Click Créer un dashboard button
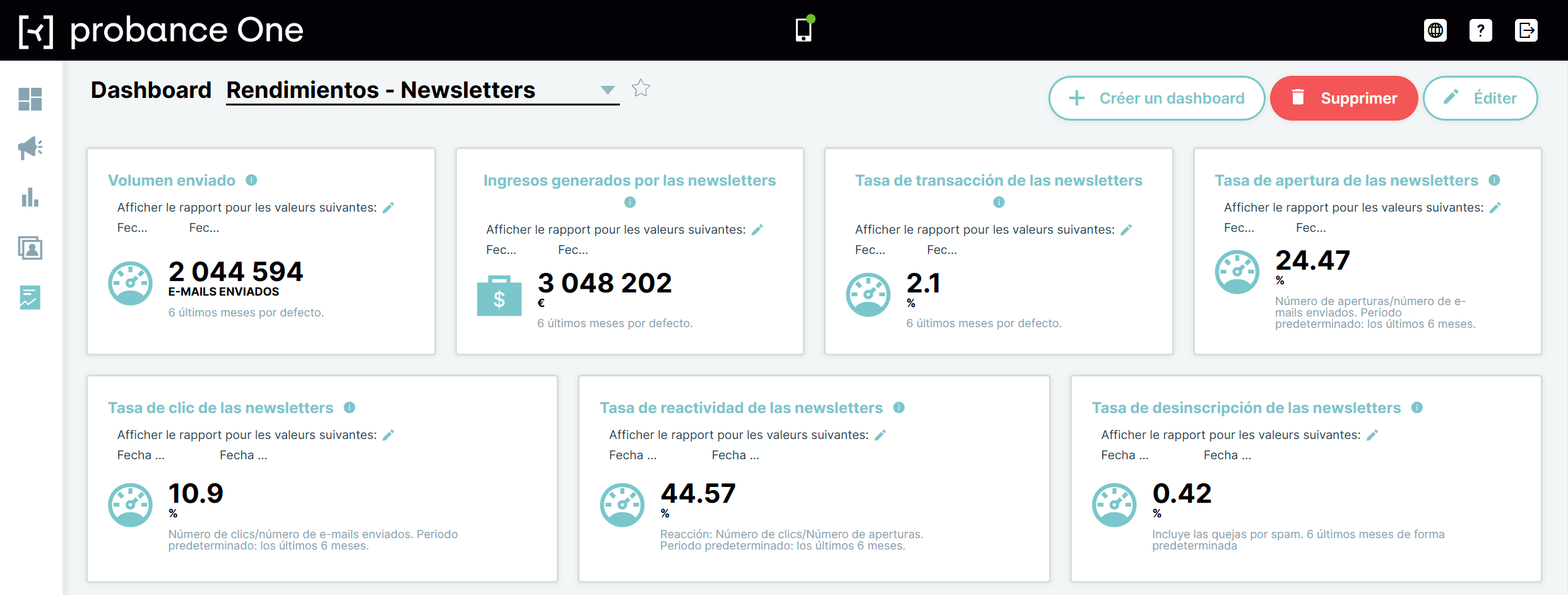1568x595 pixels. tap(1156, 98)
